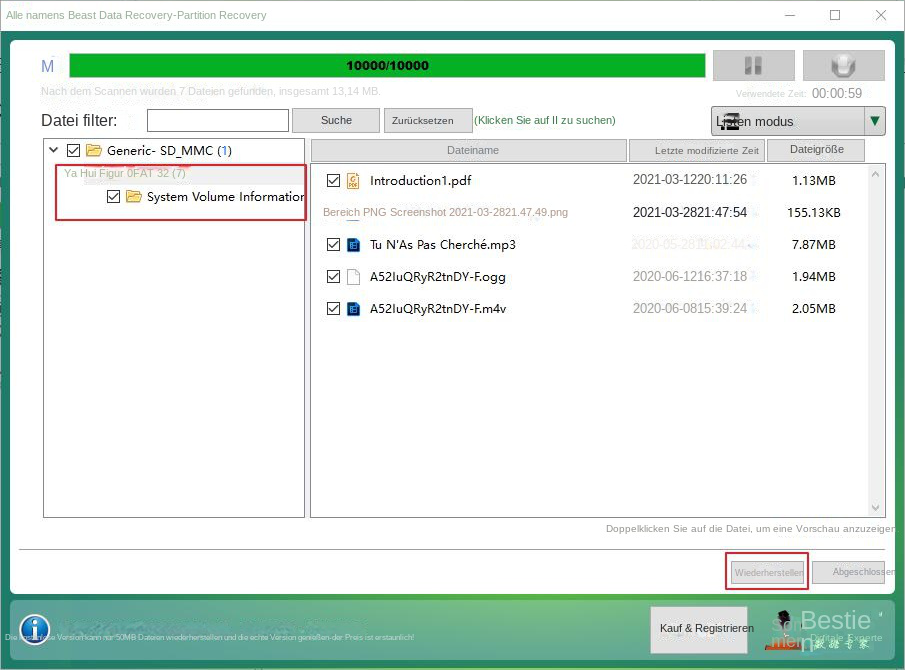Click the size value 155.13KB
The height and width of the screenshot is (670, 905).
click(813, 212)
